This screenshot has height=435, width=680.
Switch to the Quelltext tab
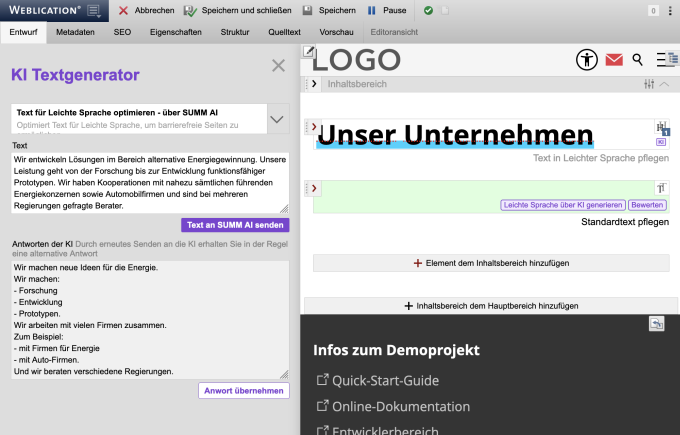(x=284, y=32)
